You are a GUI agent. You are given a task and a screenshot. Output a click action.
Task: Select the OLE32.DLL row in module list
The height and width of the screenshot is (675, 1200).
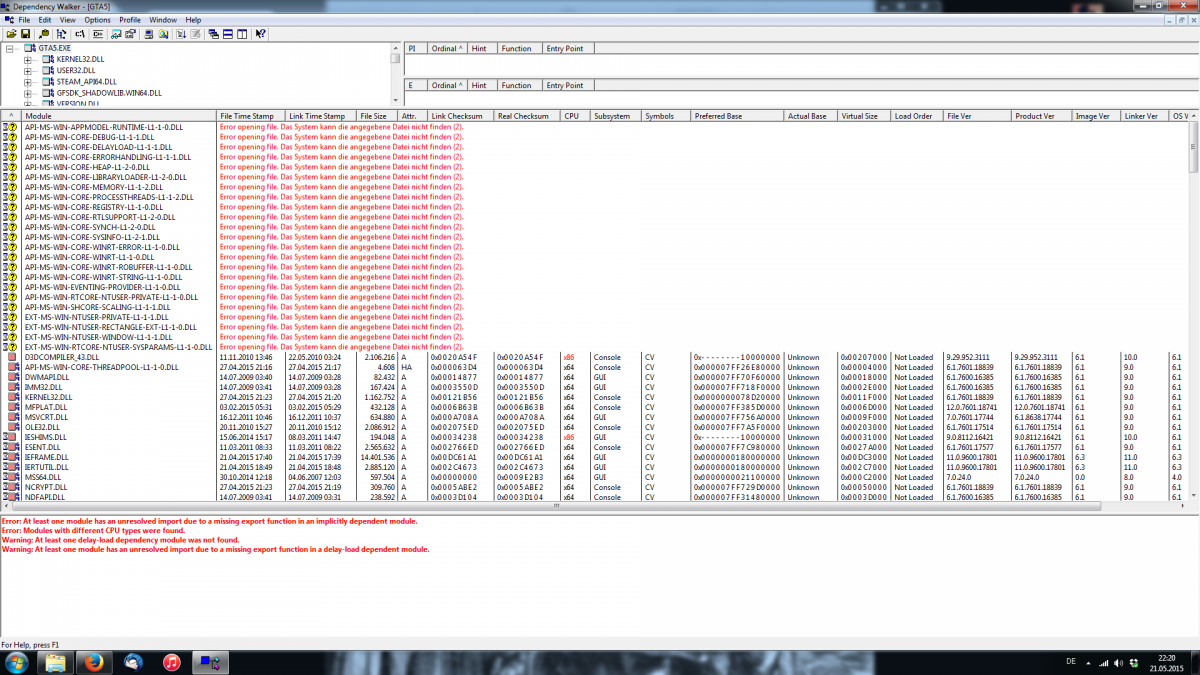(x=595, y=427)
